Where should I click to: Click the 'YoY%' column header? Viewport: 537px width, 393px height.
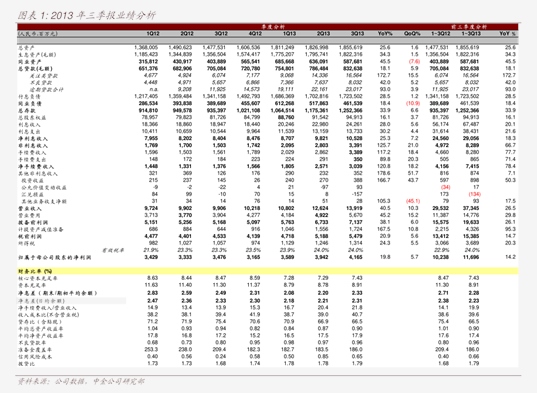pos(385,34)
